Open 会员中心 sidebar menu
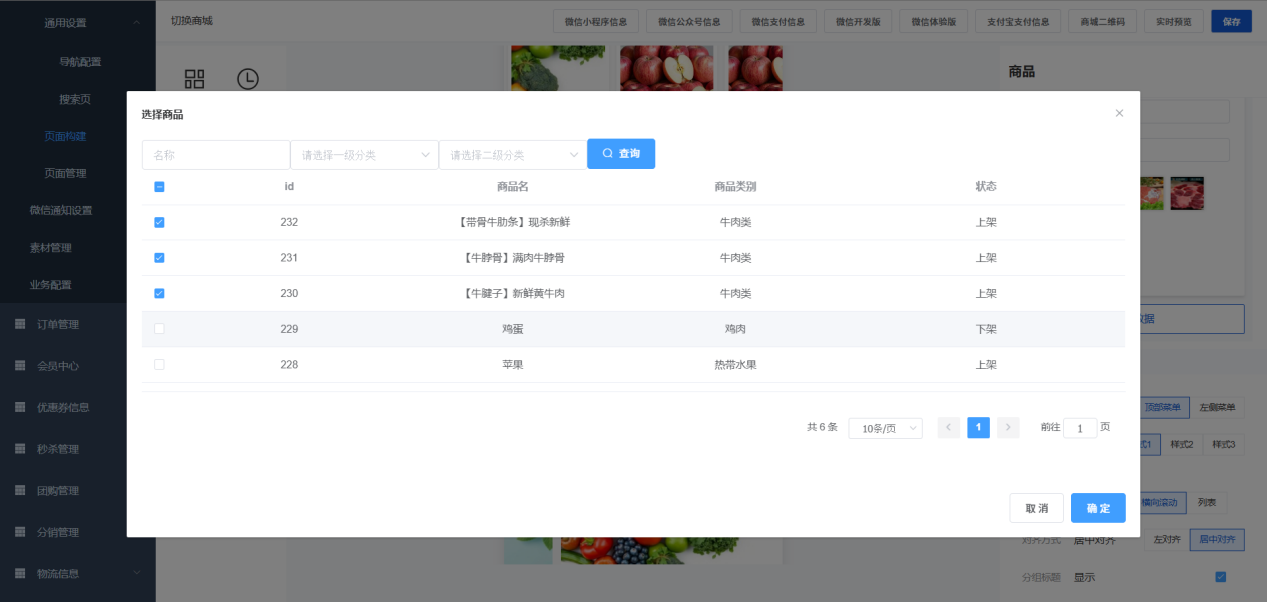 click(x=57, y=366)
